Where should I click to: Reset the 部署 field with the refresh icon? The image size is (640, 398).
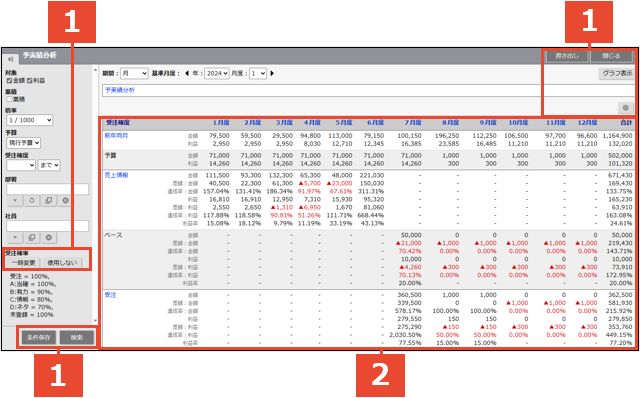[x=32, y=200]
